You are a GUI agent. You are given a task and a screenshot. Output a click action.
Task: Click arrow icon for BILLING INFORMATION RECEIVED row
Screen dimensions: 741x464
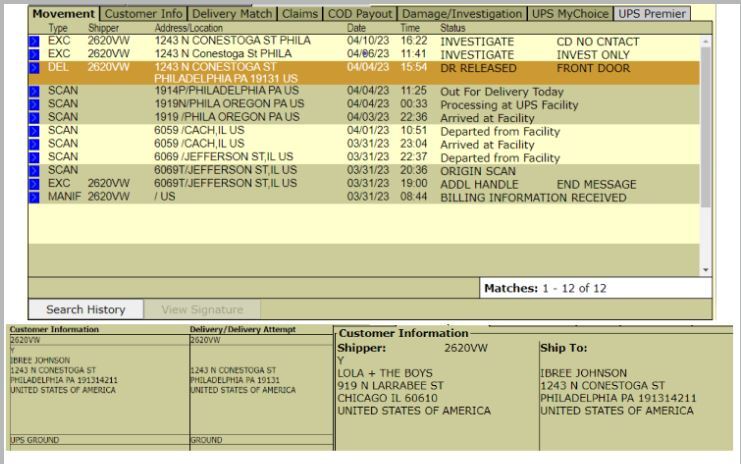(x=34, y=197)
